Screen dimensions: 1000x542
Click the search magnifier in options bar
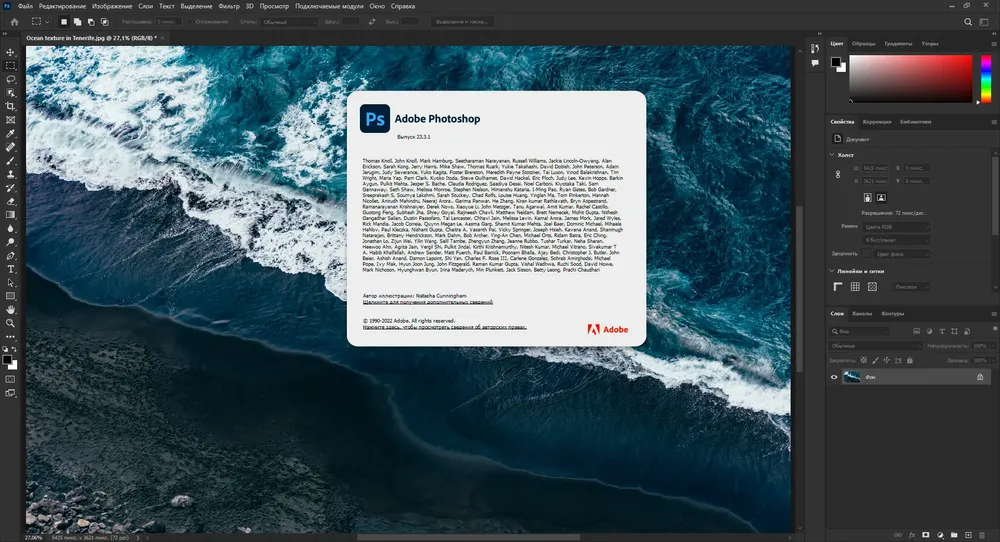pyautogui.click(x=967, y=22)
